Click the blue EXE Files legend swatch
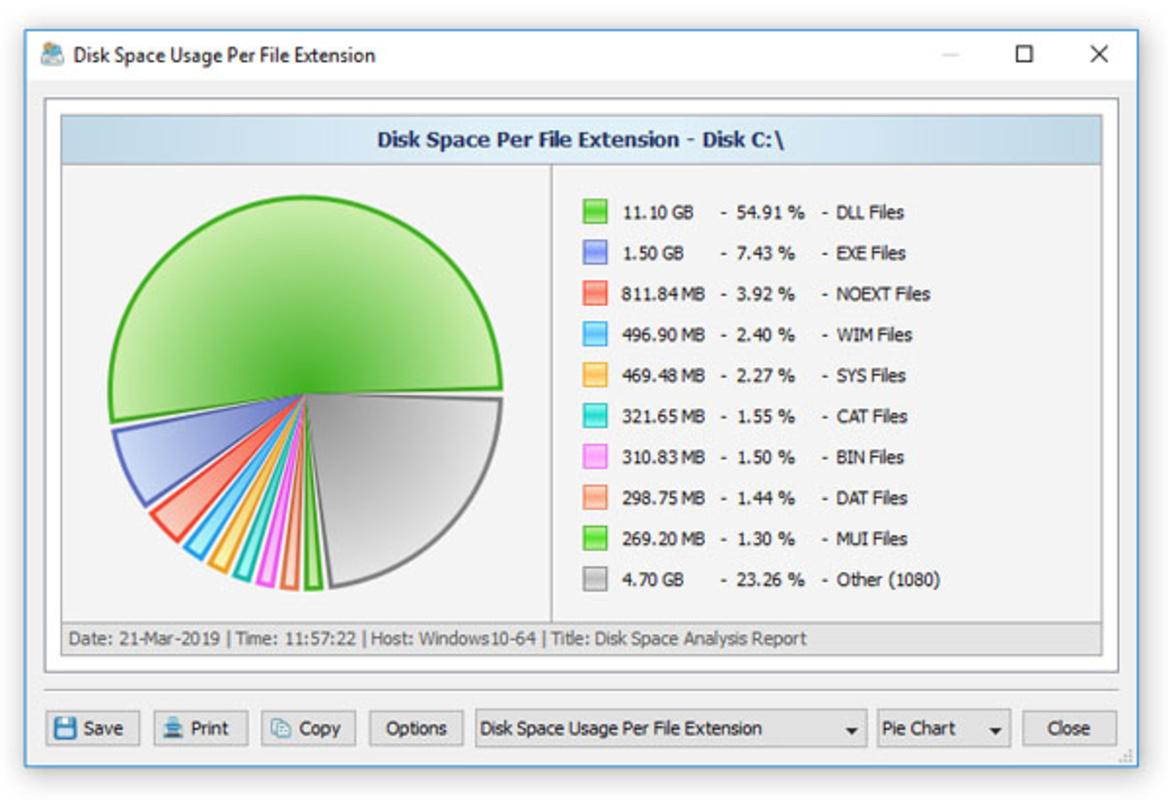The width and height of the screenshot is (1168, 800). pyautogui.click(x=594, y=253)
